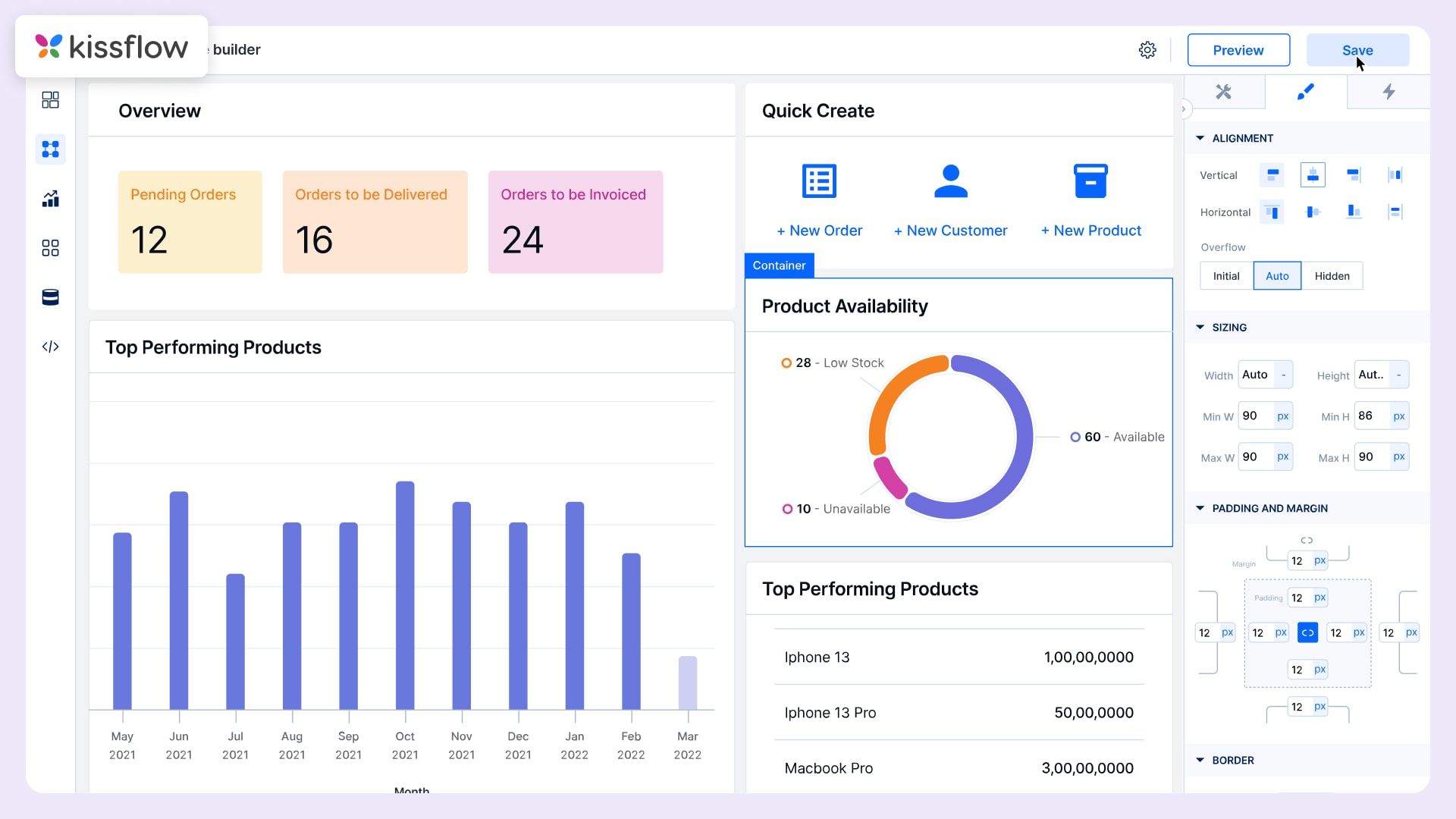Click the Container tab label
This screenshot has width=1456, height=819.
click(779, 265)
